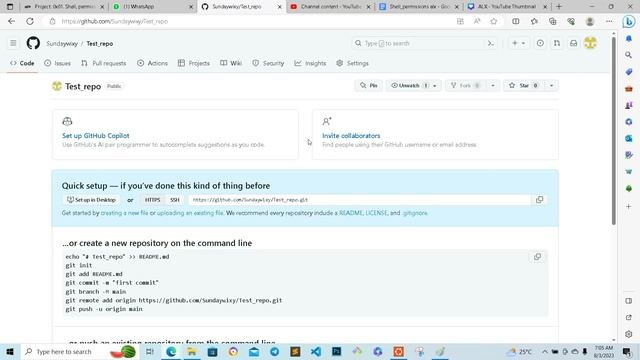Image resolution: width=640 pixels, height=360 pixels.
Task: Open a new browser tab
Action: 559,7
